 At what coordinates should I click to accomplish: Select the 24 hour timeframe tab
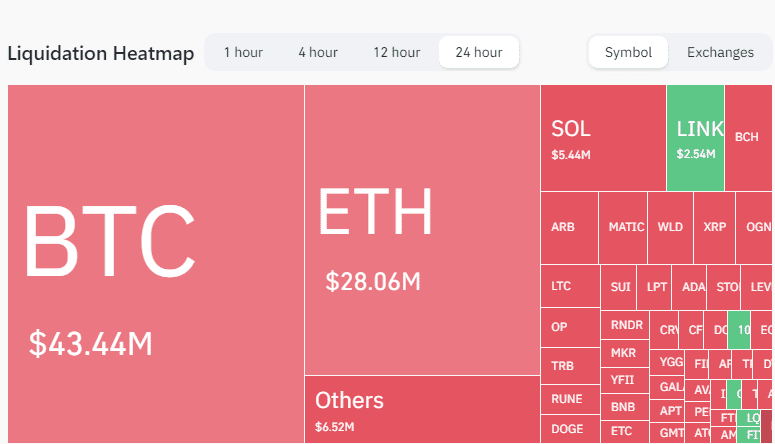(x=479, y=52)
